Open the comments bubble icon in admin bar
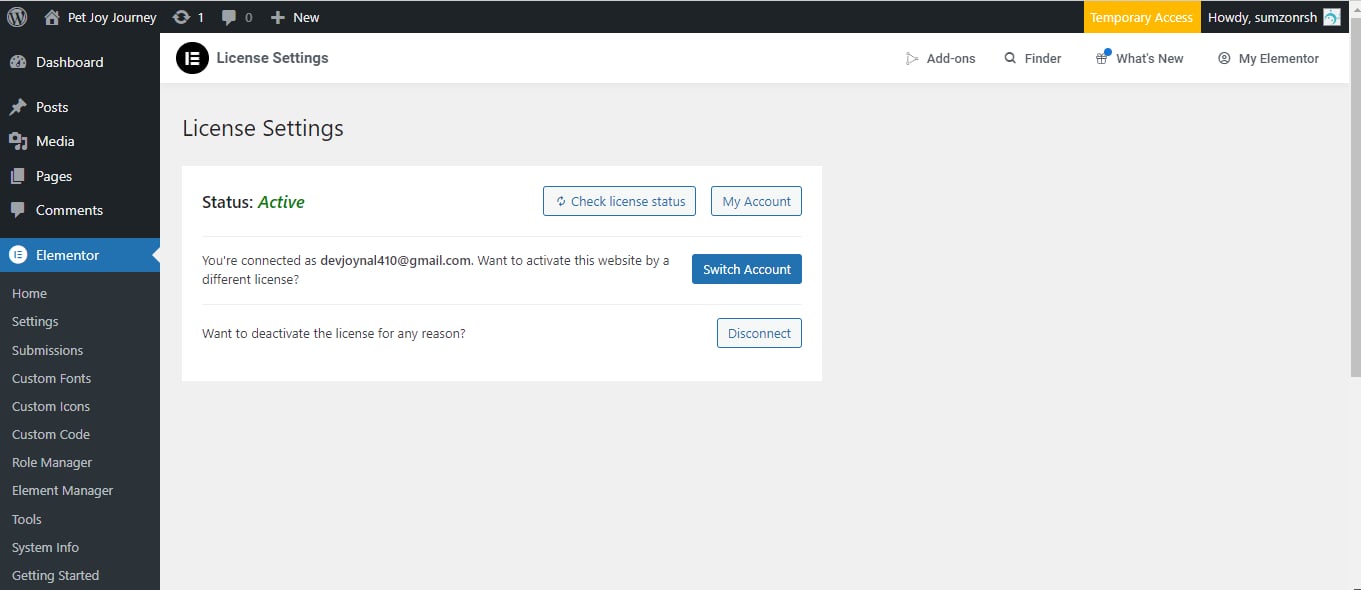Viewport: 1361px width, 590px height. coord(229,17)
